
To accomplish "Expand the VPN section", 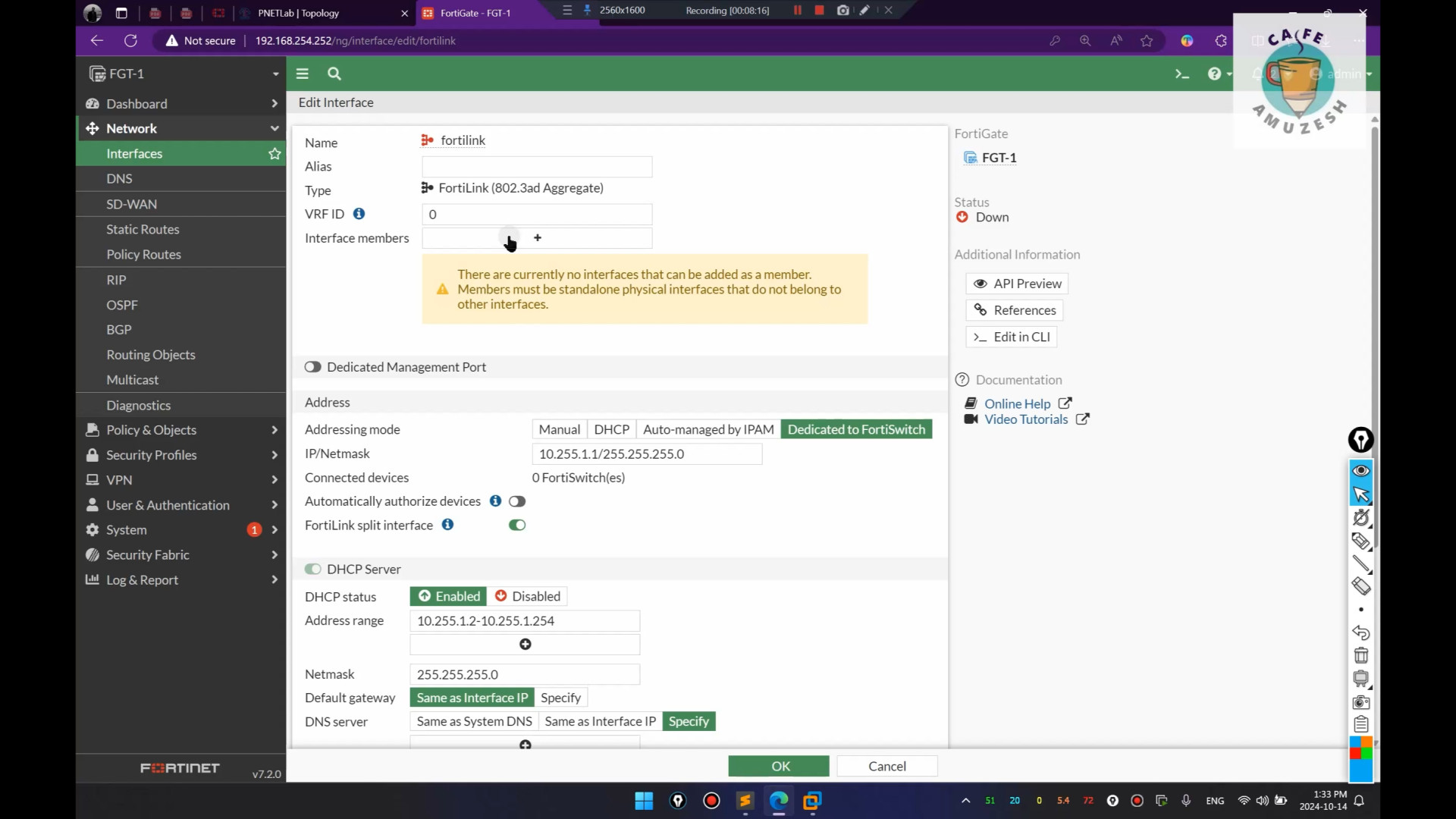I will (181, 480).
